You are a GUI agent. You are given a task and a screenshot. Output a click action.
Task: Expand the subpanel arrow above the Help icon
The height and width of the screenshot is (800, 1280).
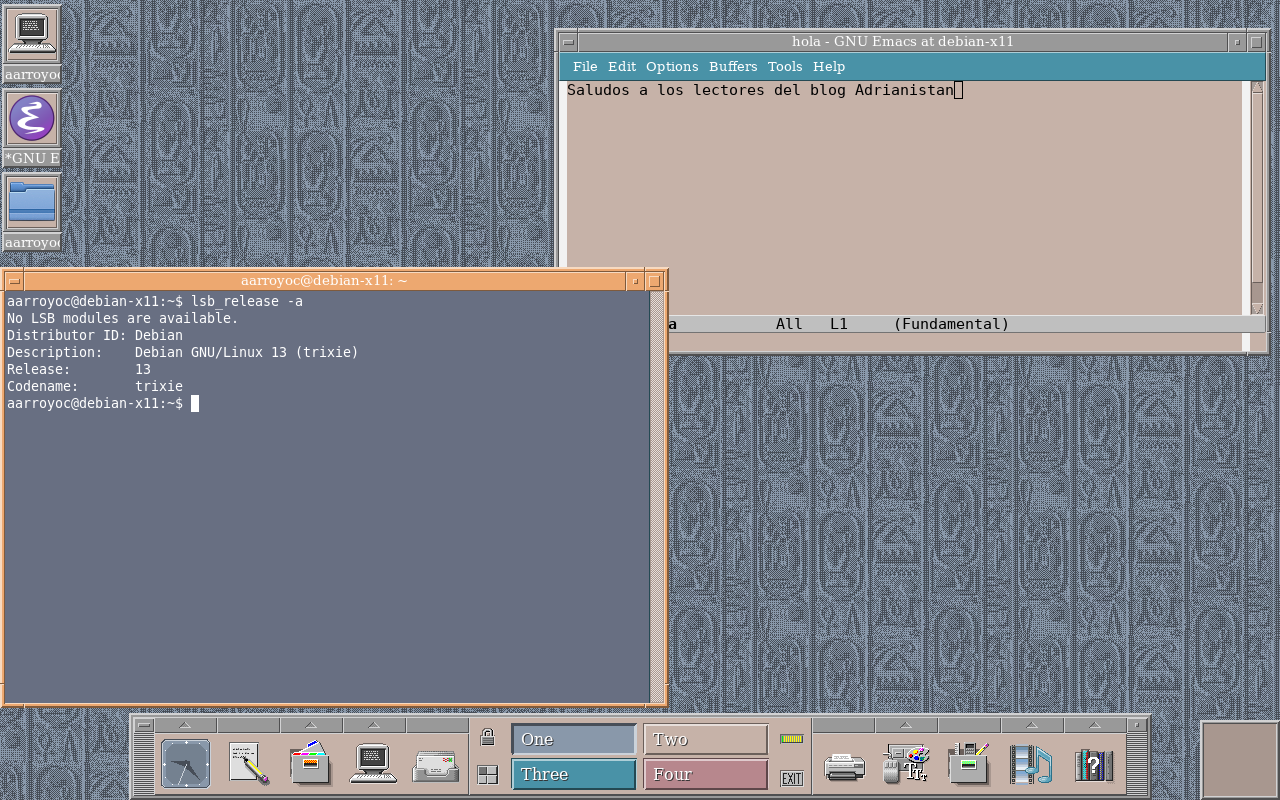1093,725
